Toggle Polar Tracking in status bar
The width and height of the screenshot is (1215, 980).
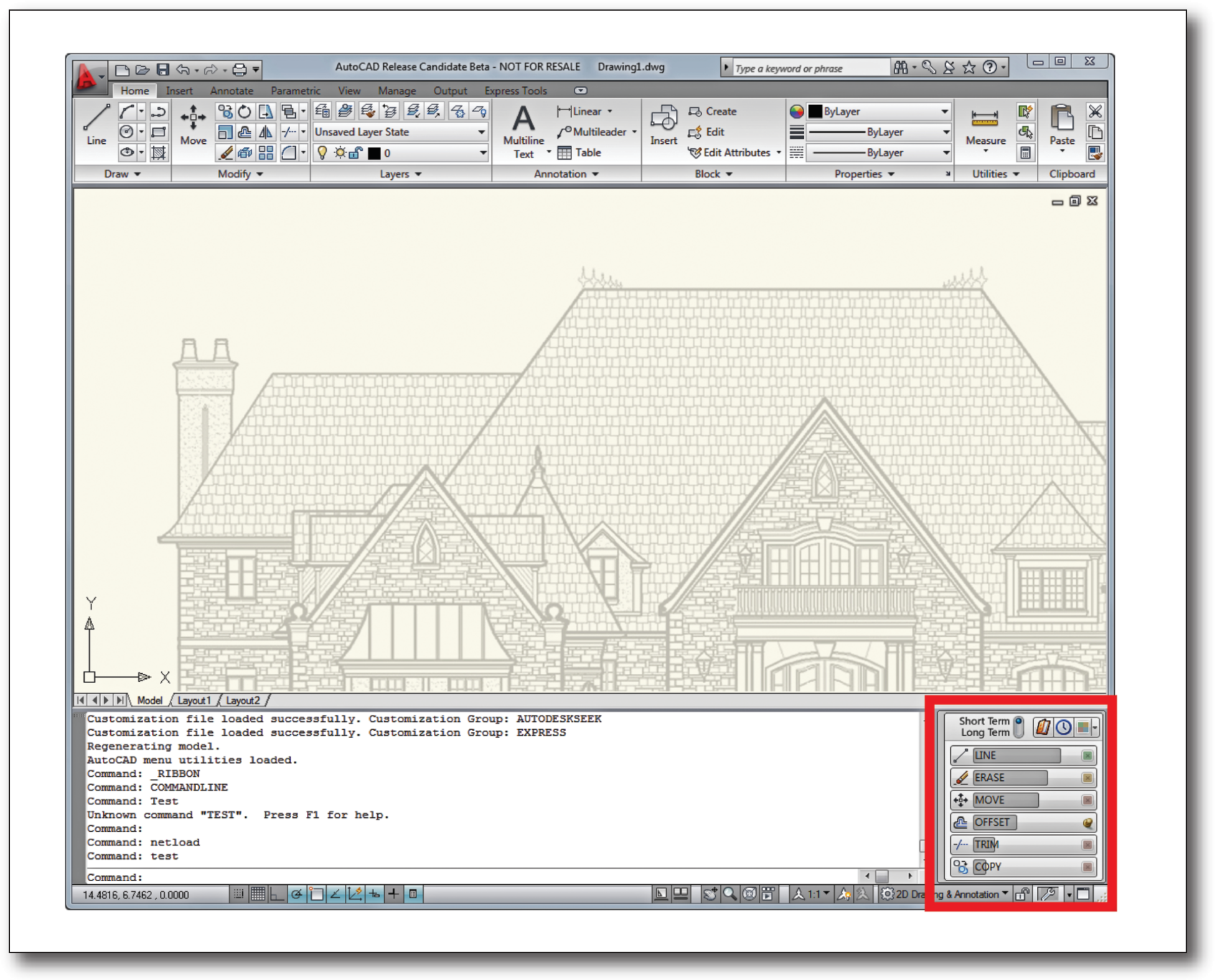(x=296, y=894)
